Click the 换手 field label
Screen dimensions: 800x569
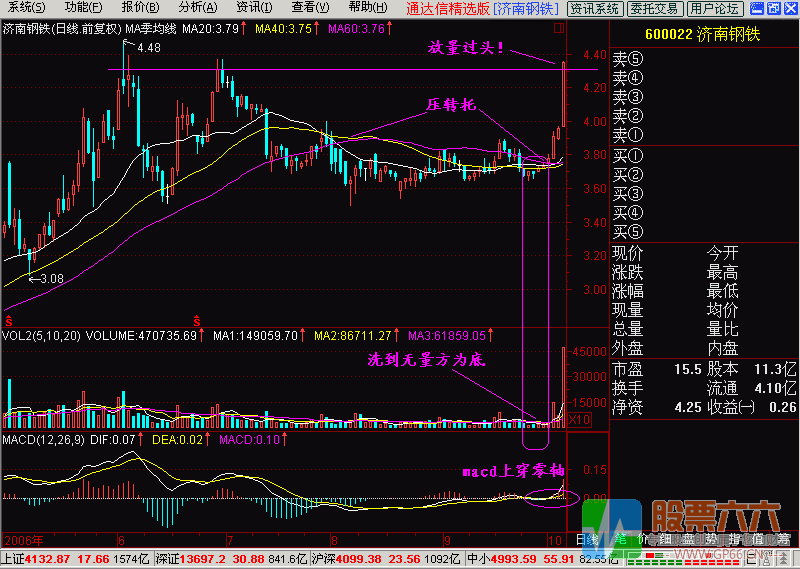tap(628, 388)
